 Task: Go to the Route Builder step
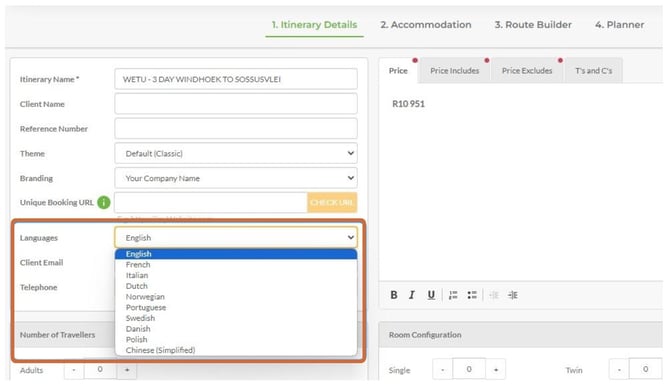pyautogui.click(x=533, y=25)
